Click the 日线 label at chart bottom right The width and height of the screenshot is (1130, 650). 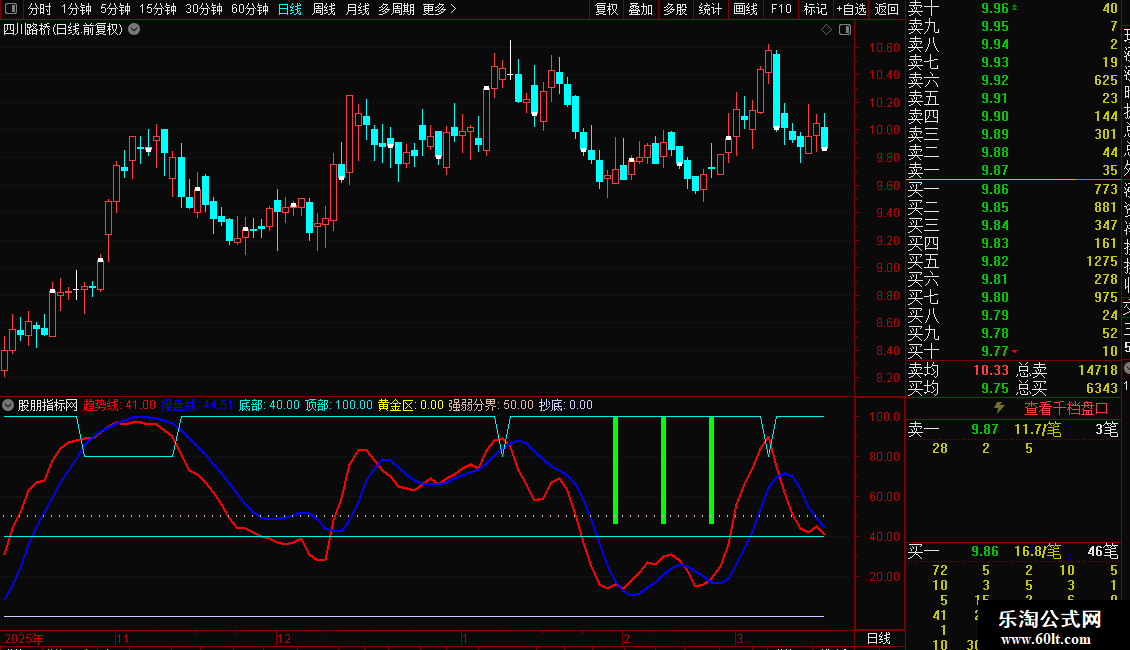click(x=878, y=638)
